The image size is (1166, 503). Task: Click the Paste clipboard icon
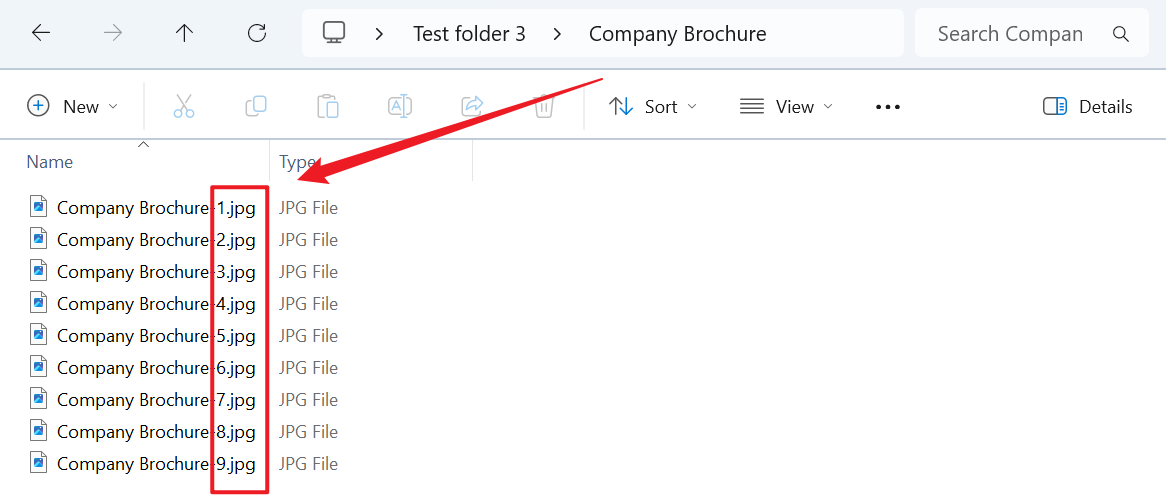coord(328,106)
